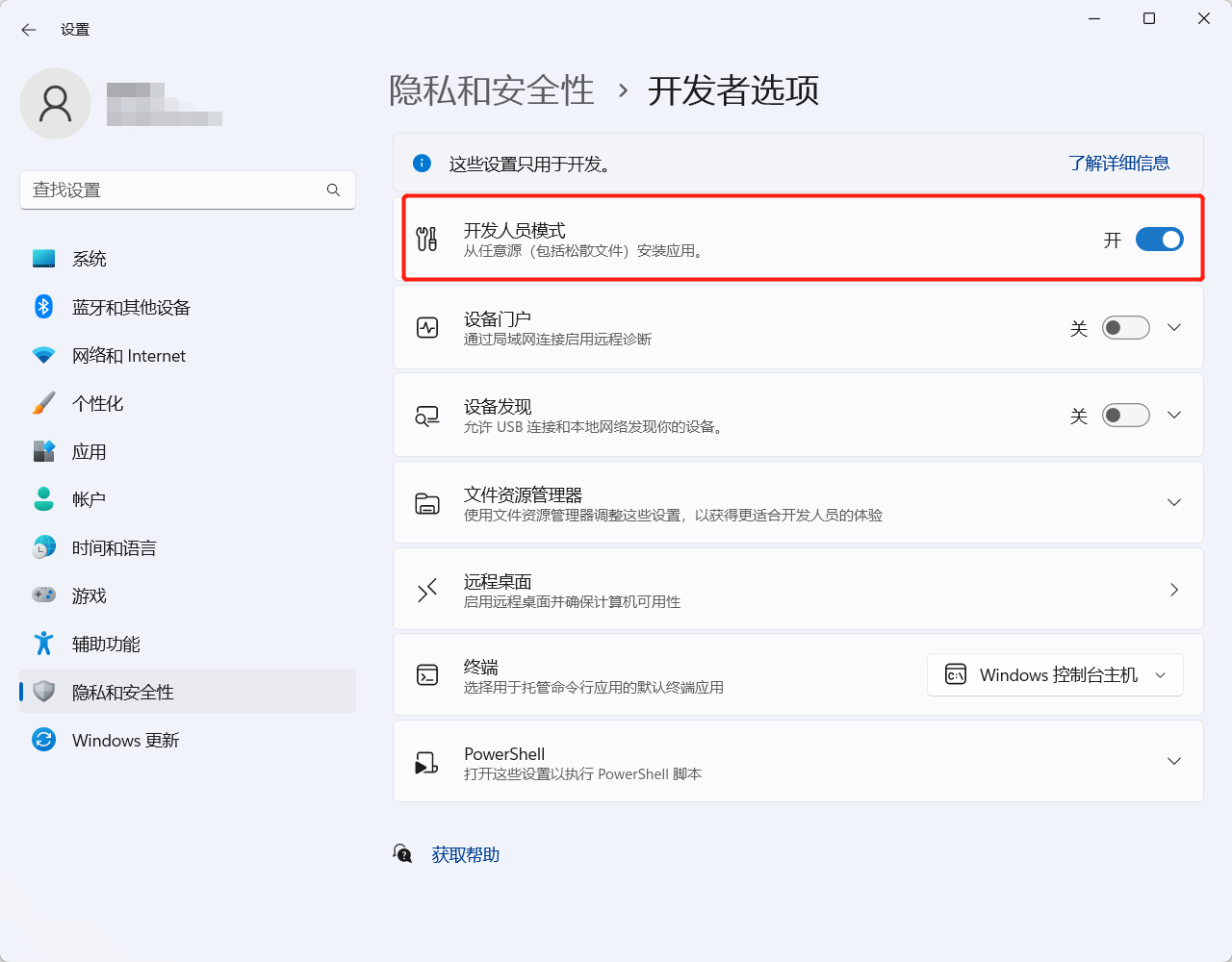The image size is (1232, 962).
Task: Open the Windows 控制台主机 dropdown
Action: coord(1055,674)
